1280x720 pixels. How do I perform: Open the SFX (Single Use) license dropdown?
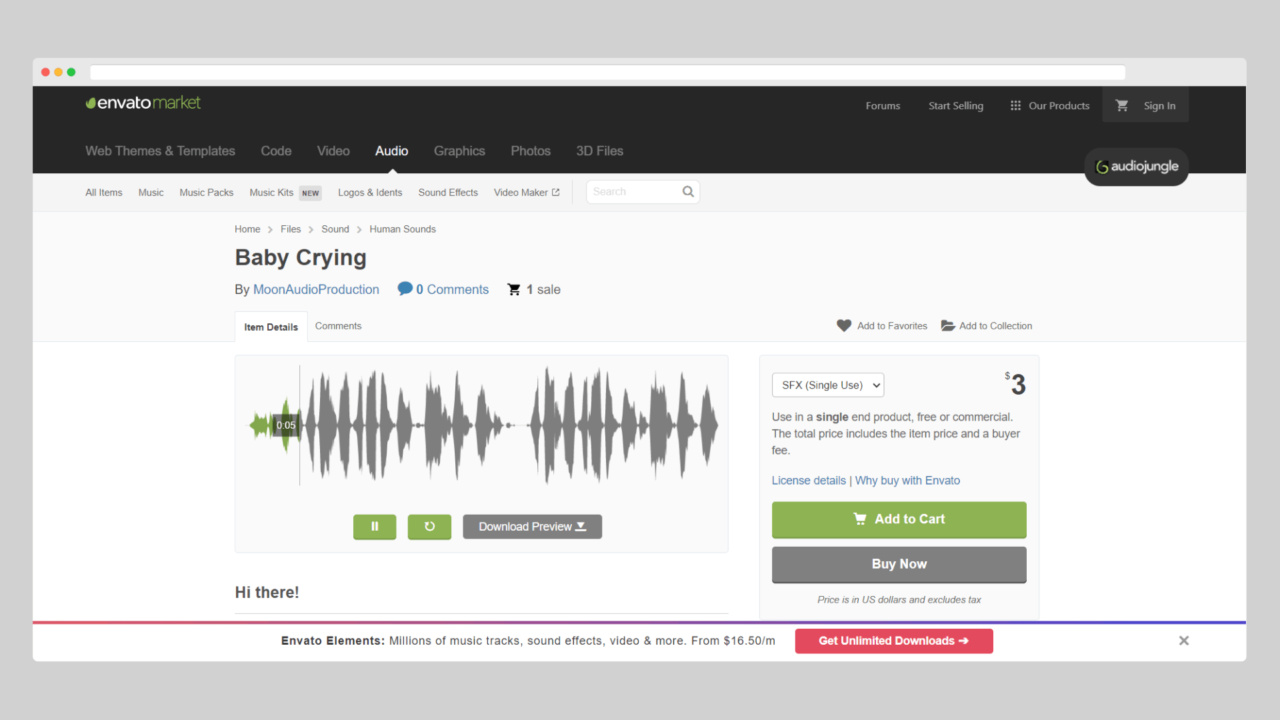tap(828, 385)
